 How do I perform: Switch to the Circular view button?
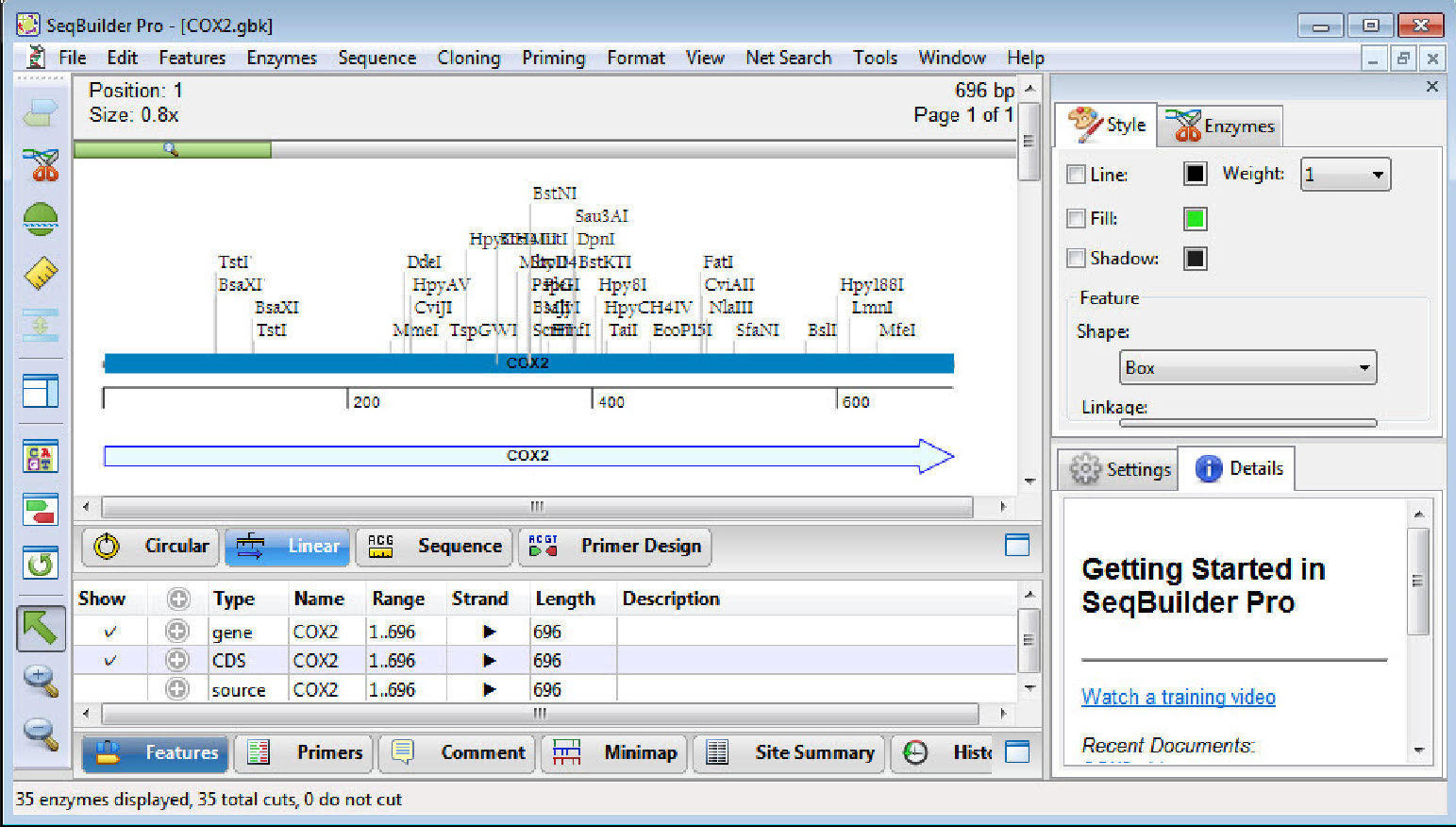pyautogui.click(x=149, y=547)
